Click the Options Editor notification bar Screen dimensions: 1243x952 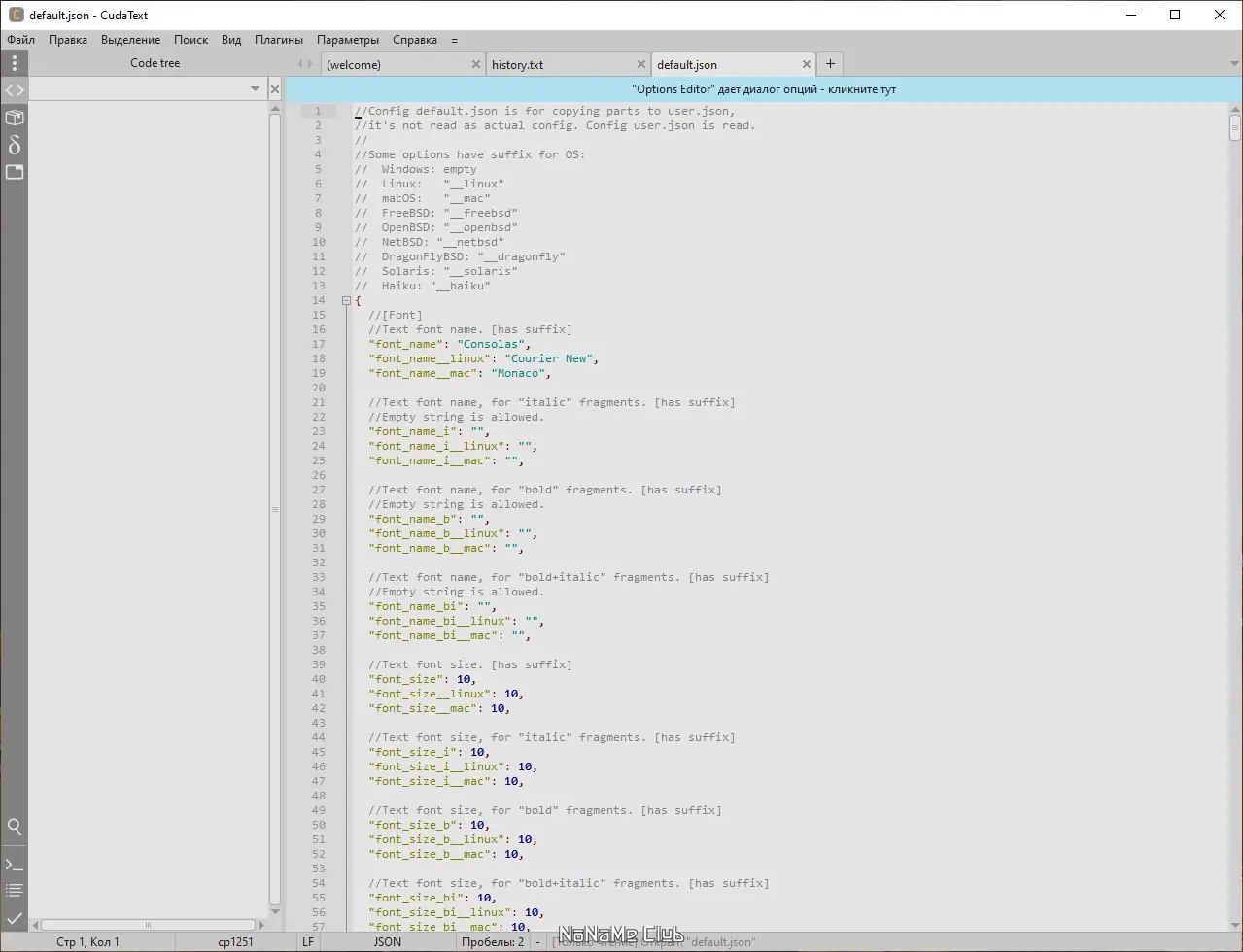(764, 89)
